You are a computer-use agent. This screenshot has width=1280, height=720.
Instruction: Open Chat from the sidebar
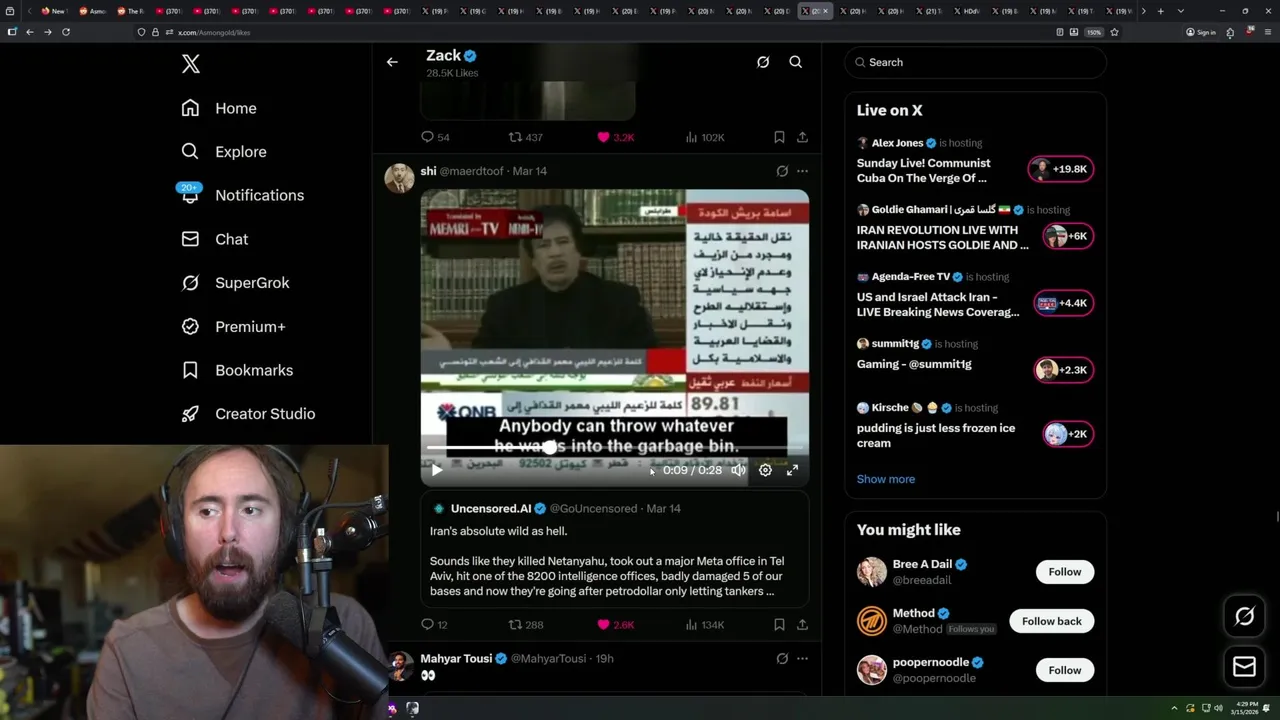pos(214,239)
